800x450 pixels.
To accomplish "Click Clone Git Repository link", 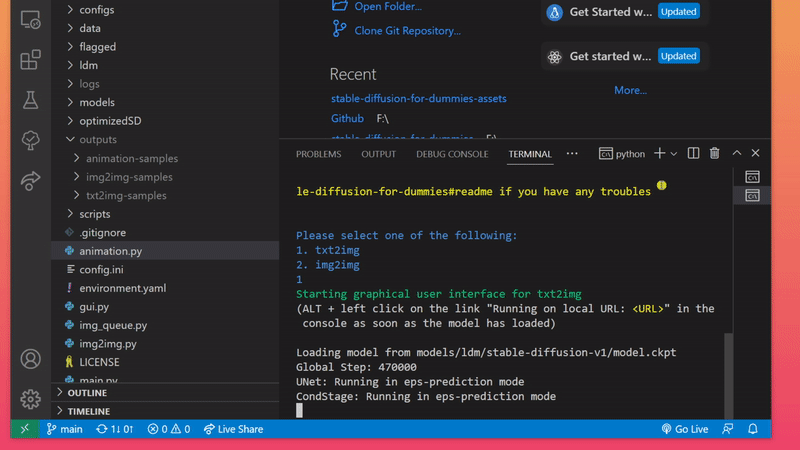I will [408, 31].
